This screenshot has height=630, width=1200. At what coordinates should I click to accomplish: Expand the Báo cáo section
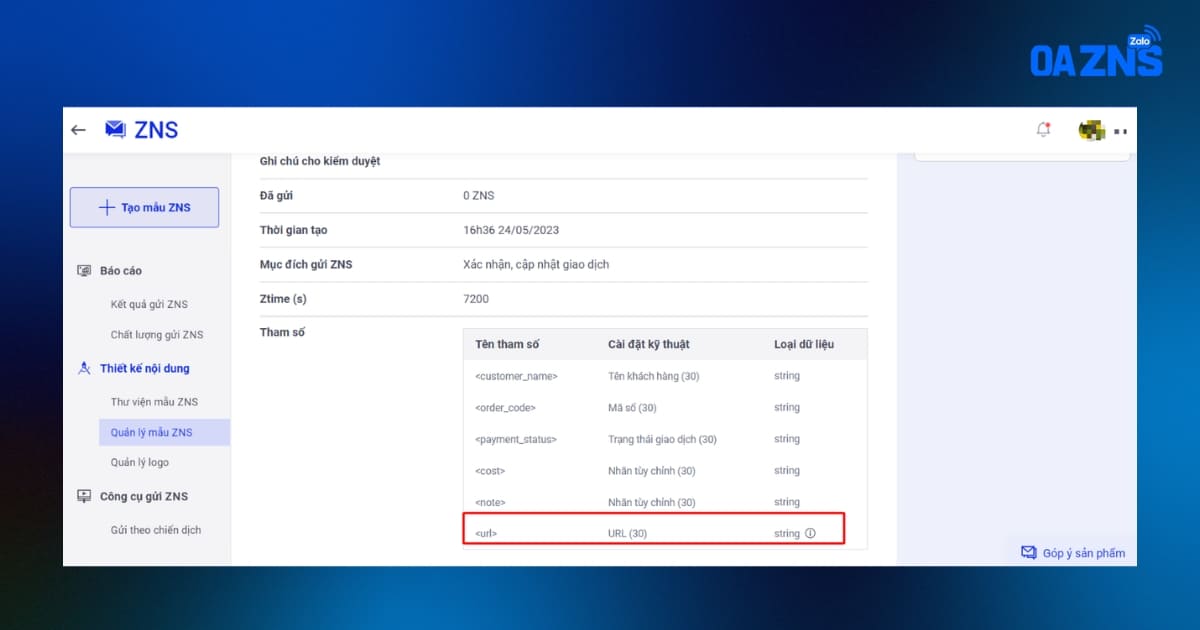[121, 271]
